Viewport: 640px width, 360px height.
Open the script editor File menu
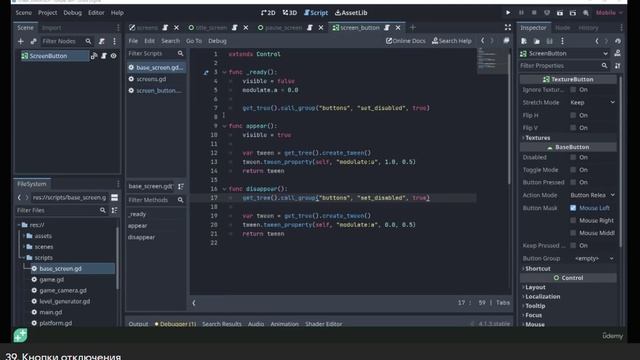coord(133,41)
